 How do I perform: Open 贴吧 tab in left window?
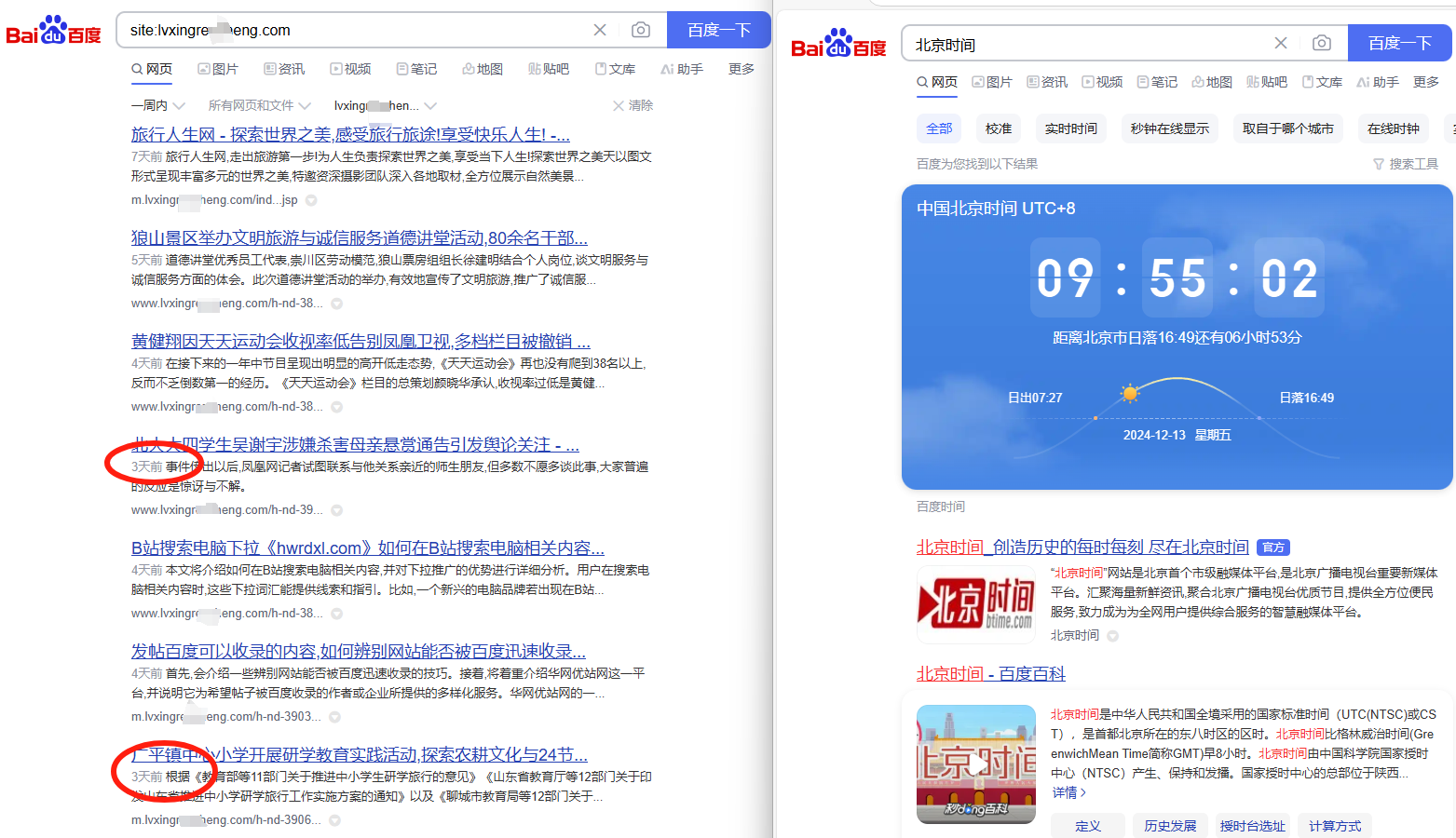coord(549,69)
